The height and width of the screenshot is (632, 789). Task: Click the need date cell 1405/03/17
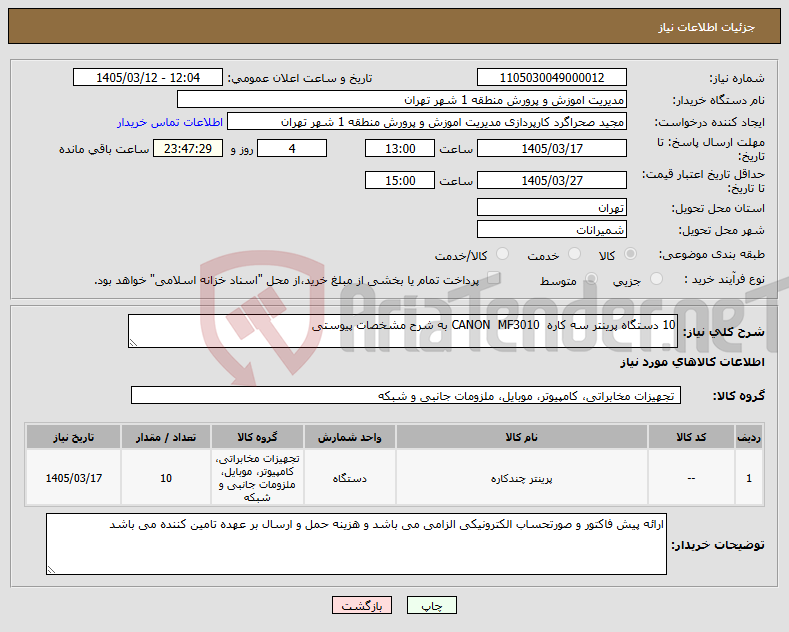tap(73, 478)
